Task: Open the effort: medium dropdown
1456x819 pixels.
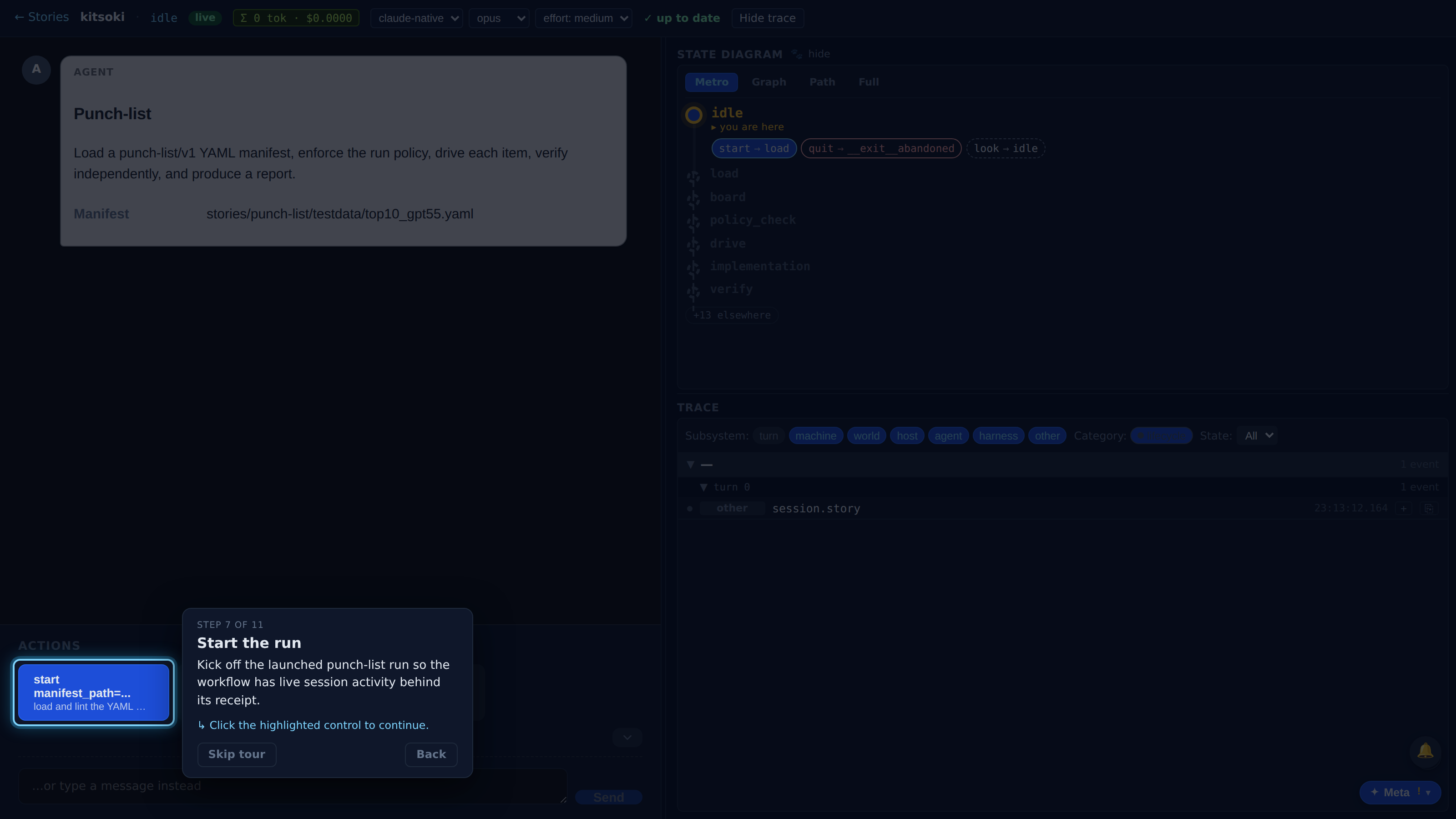Action: click(x=584, y=18)
